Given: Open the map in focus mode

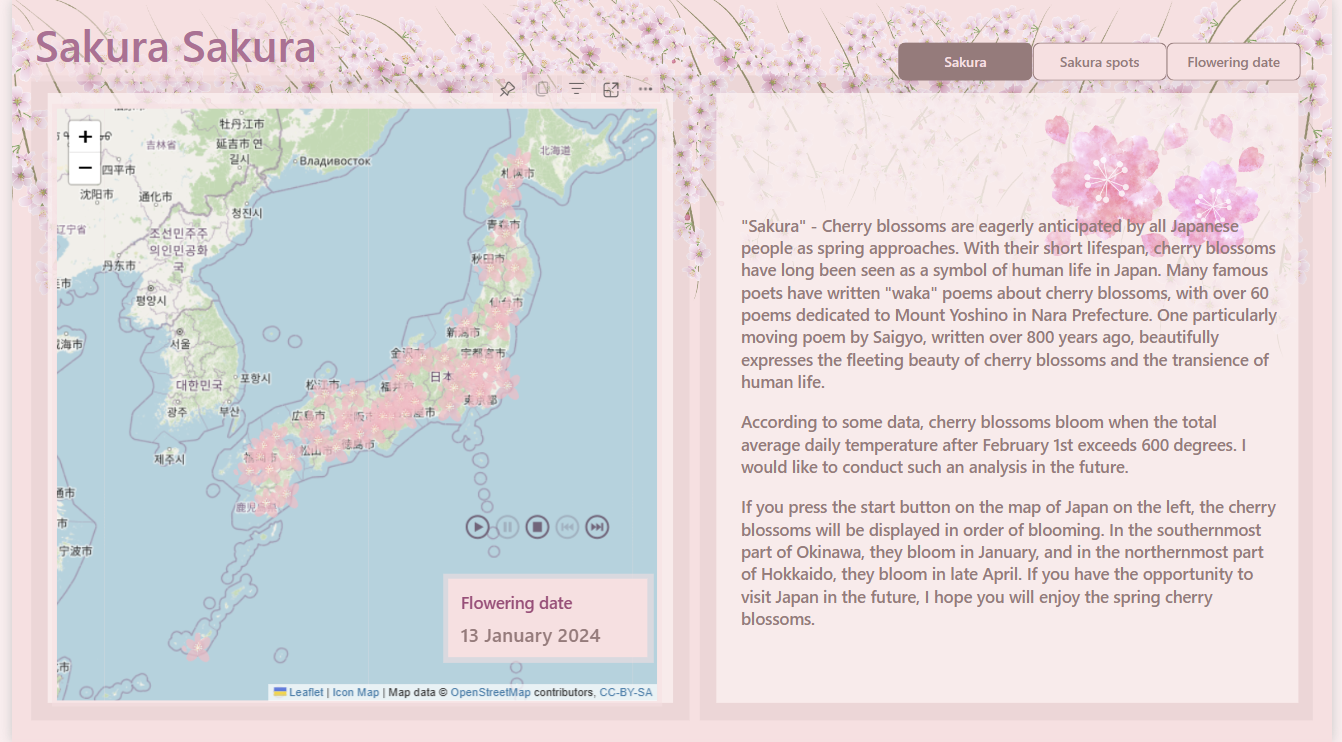Looking at the screenshot, I should pos(611,89).
